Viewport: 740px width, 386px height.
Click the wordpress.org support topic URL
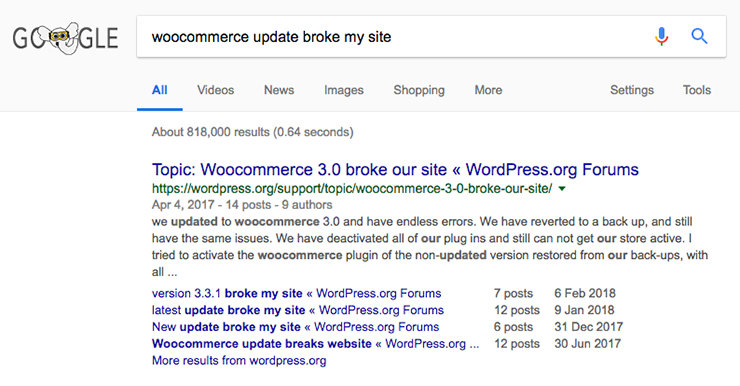point(352,189)
